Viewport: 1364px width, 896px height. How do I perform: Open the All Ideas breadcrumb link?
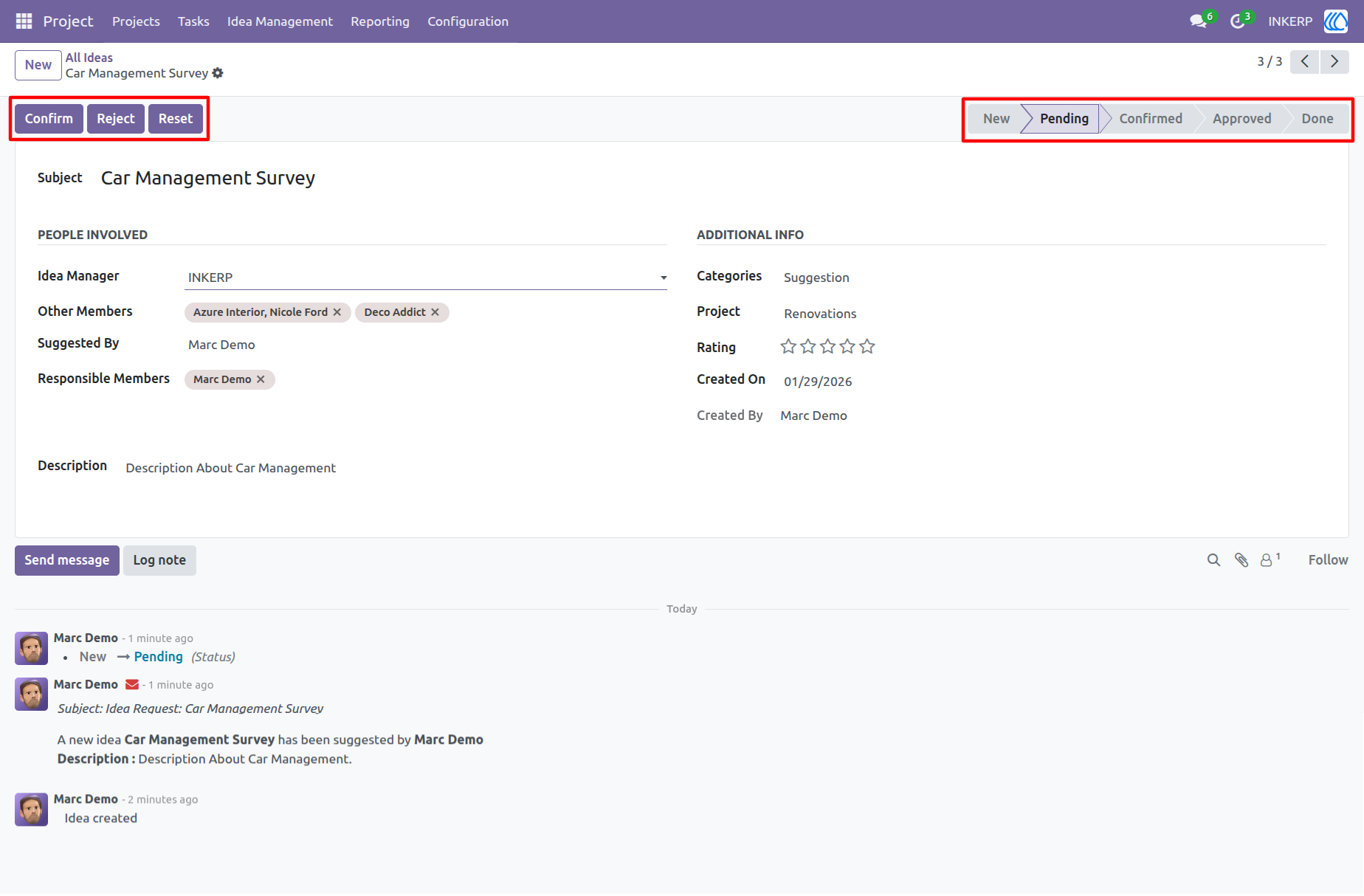pyautogui.click(x=89, y=58)
